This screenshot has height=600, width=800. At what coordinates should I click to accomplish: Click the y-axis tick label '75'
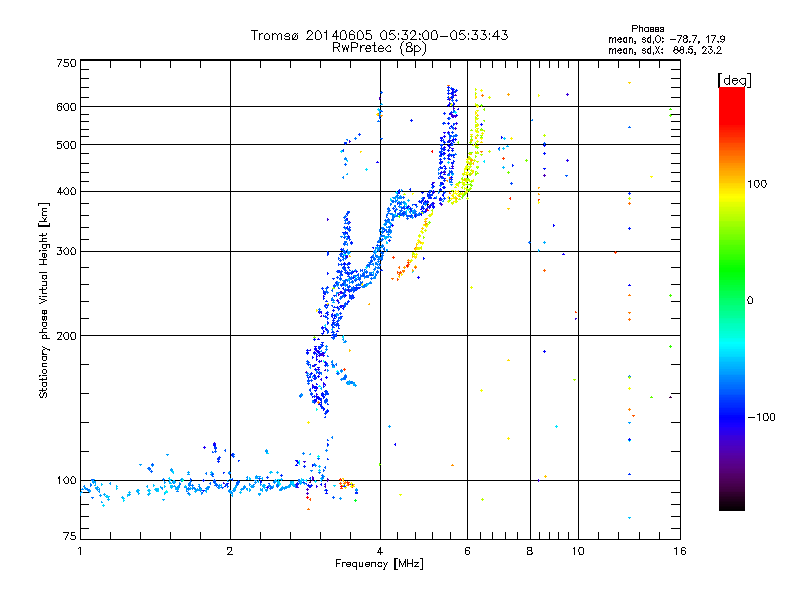click(70, 536)
